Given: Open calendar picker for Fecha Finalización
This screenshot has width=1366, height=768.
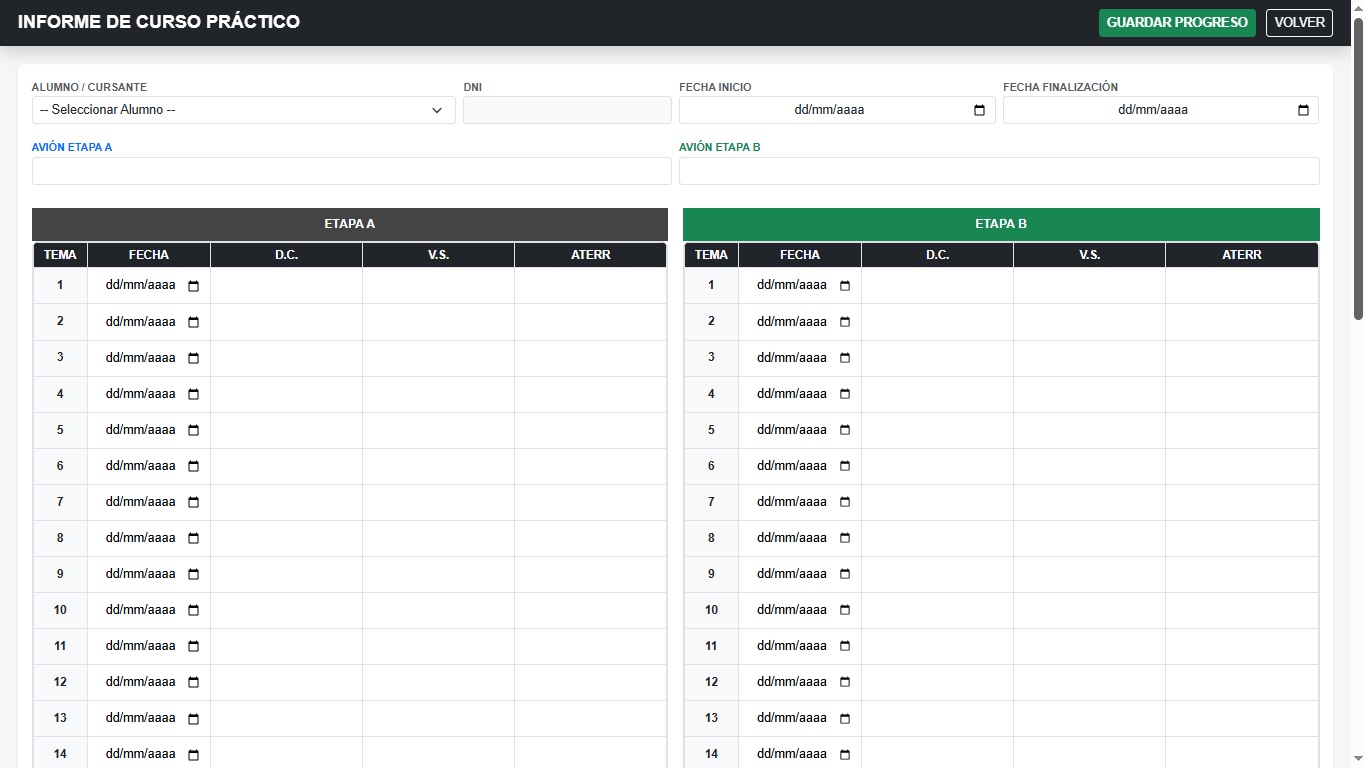Looking at the screenshot, I should click(1302, 110).
